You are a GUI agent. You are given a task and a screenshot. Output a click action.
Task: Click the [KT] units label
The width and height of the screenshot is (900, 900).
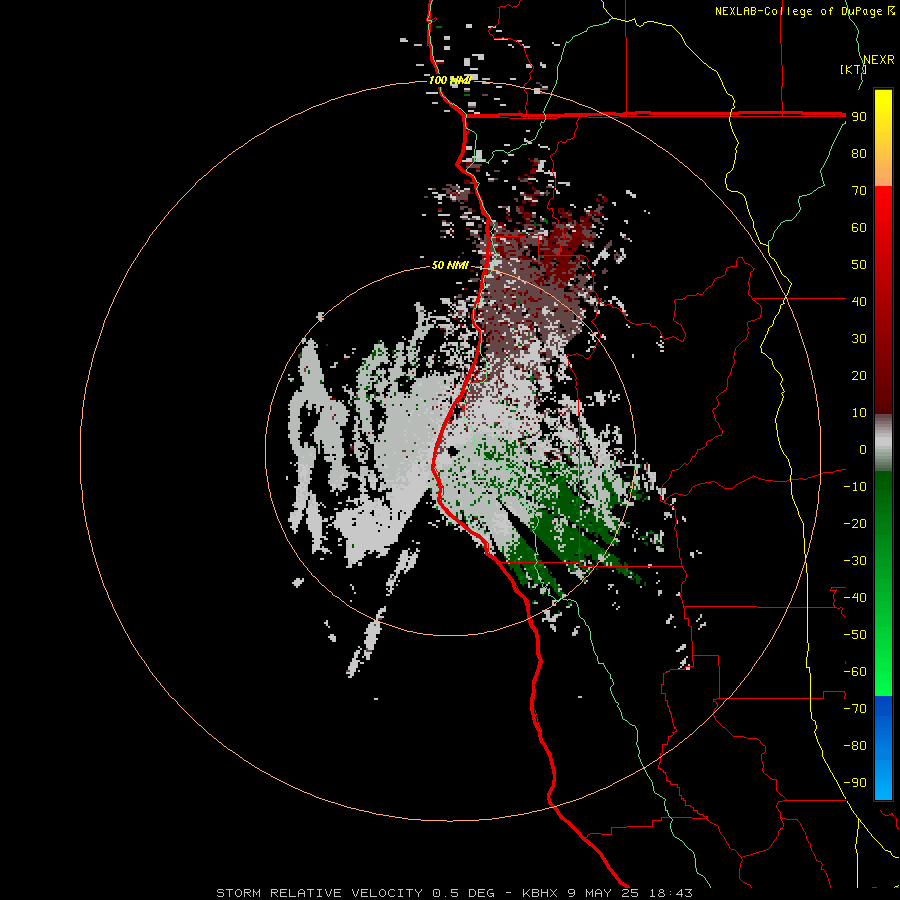click(853, 69)
